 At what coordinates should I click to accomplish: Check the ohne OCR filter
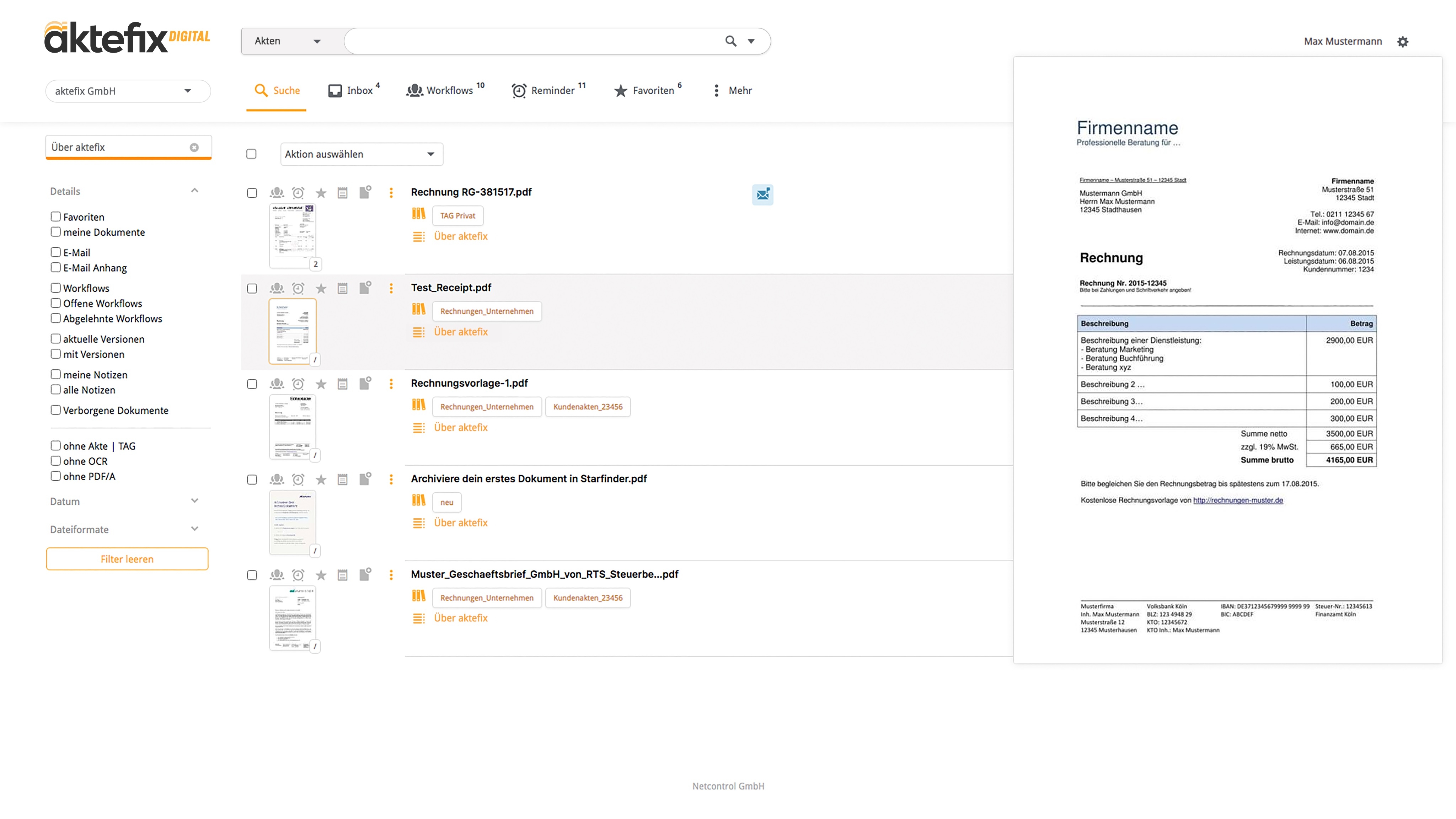55,461
